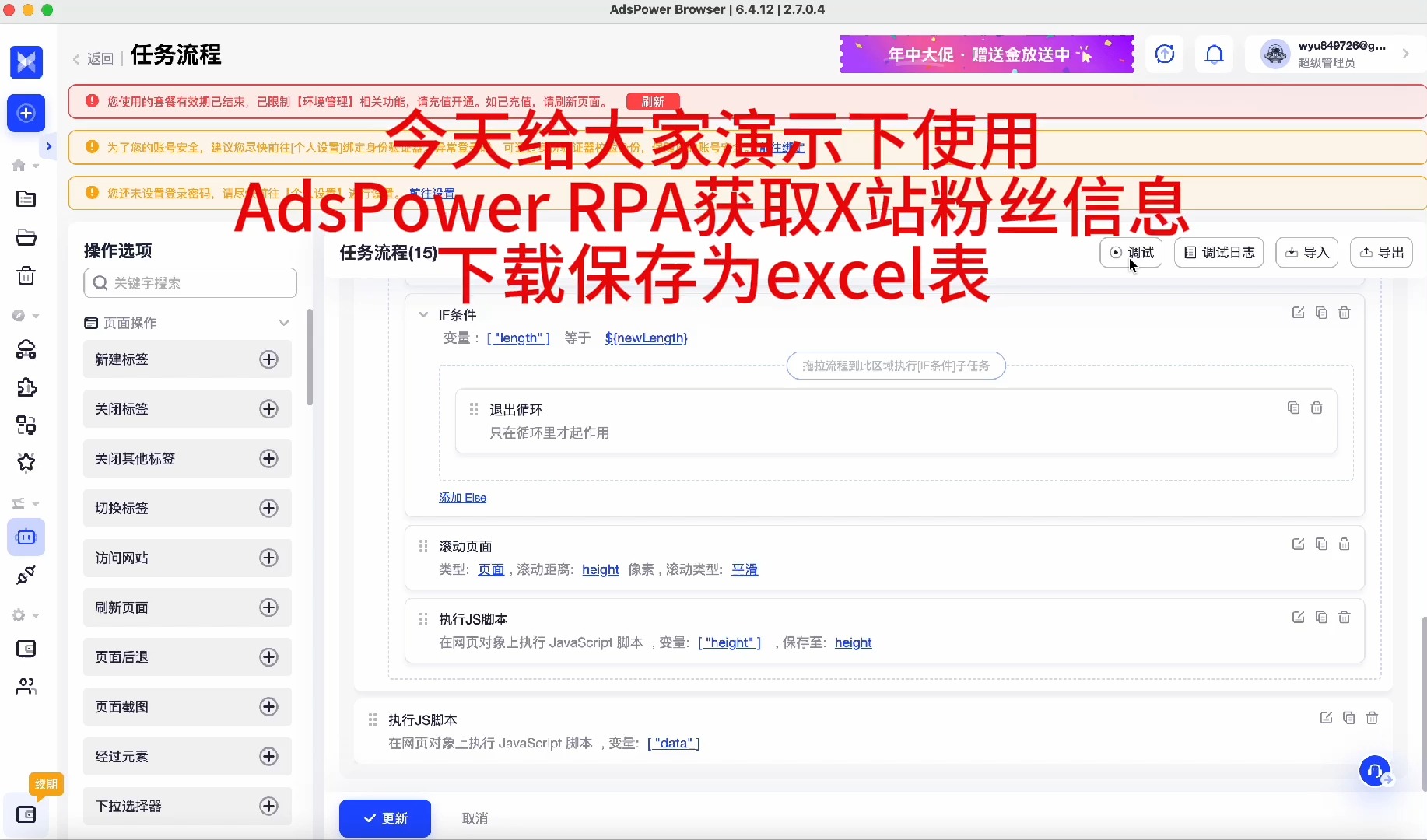Add 新建标签 operation
The image size is (1427, 840).
coord(268,359)
